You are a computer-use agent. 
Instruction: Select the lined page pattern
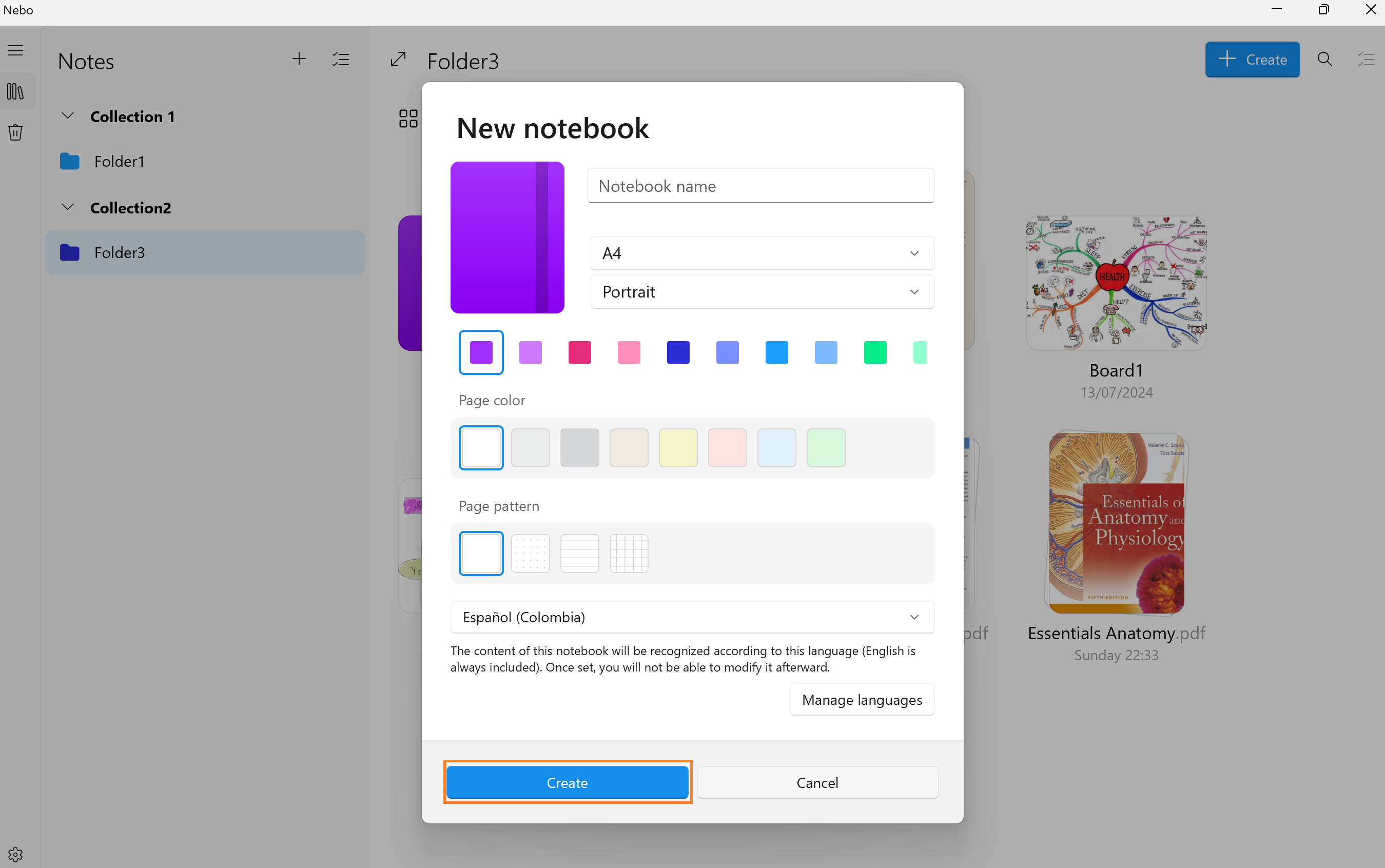[x=579, y=554]
